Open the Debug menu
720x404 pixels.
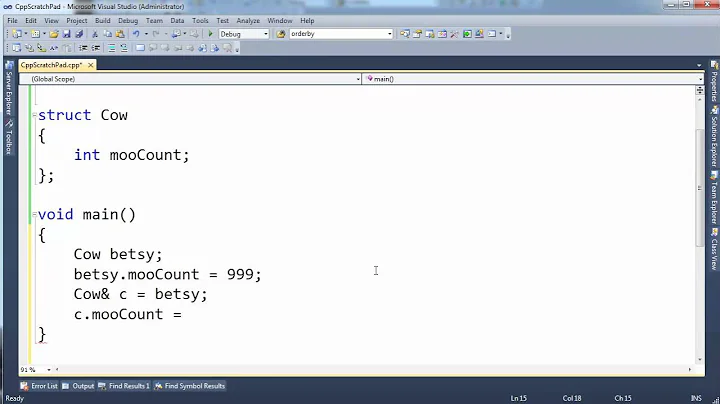pos(128,21)
